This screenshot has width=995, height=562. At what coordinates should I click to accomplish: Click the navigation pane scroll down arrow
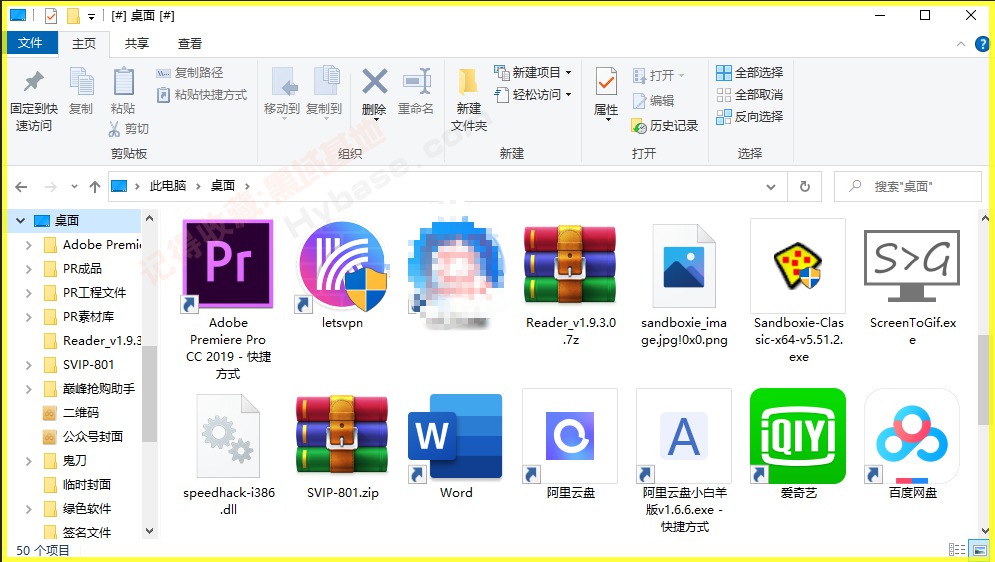pos(150,531)
